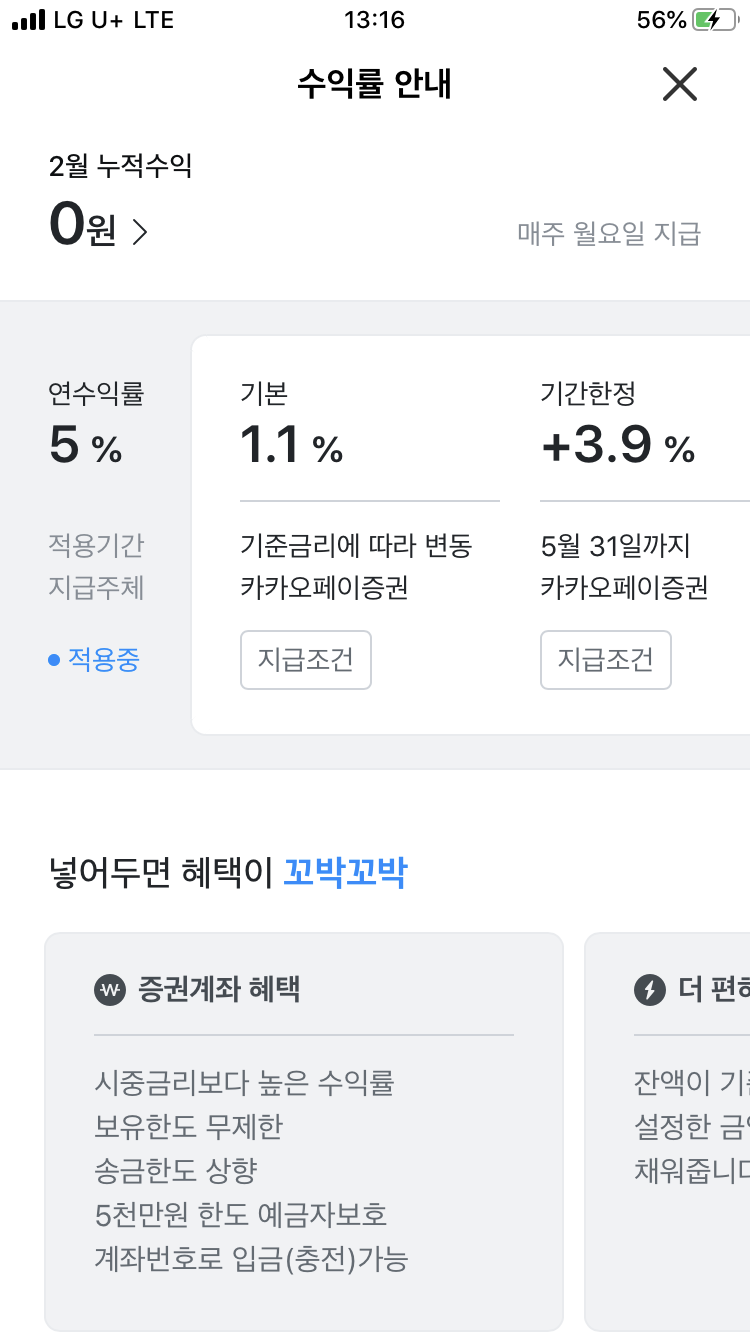Open the chevron next to 0원

click(140, 233)
